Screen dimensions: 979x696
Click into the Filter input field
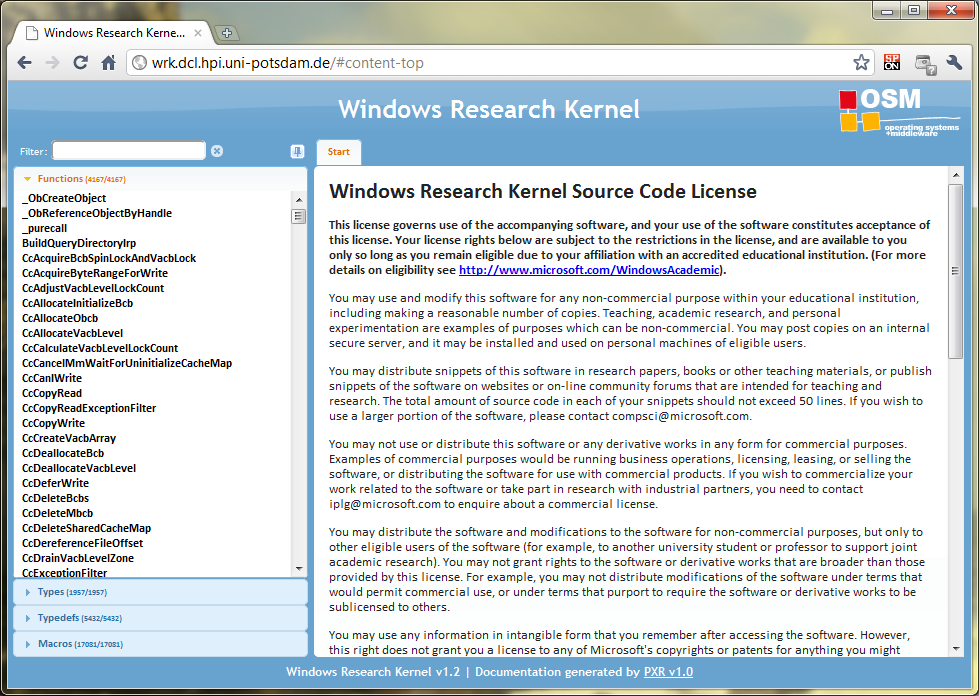[129, 150]
